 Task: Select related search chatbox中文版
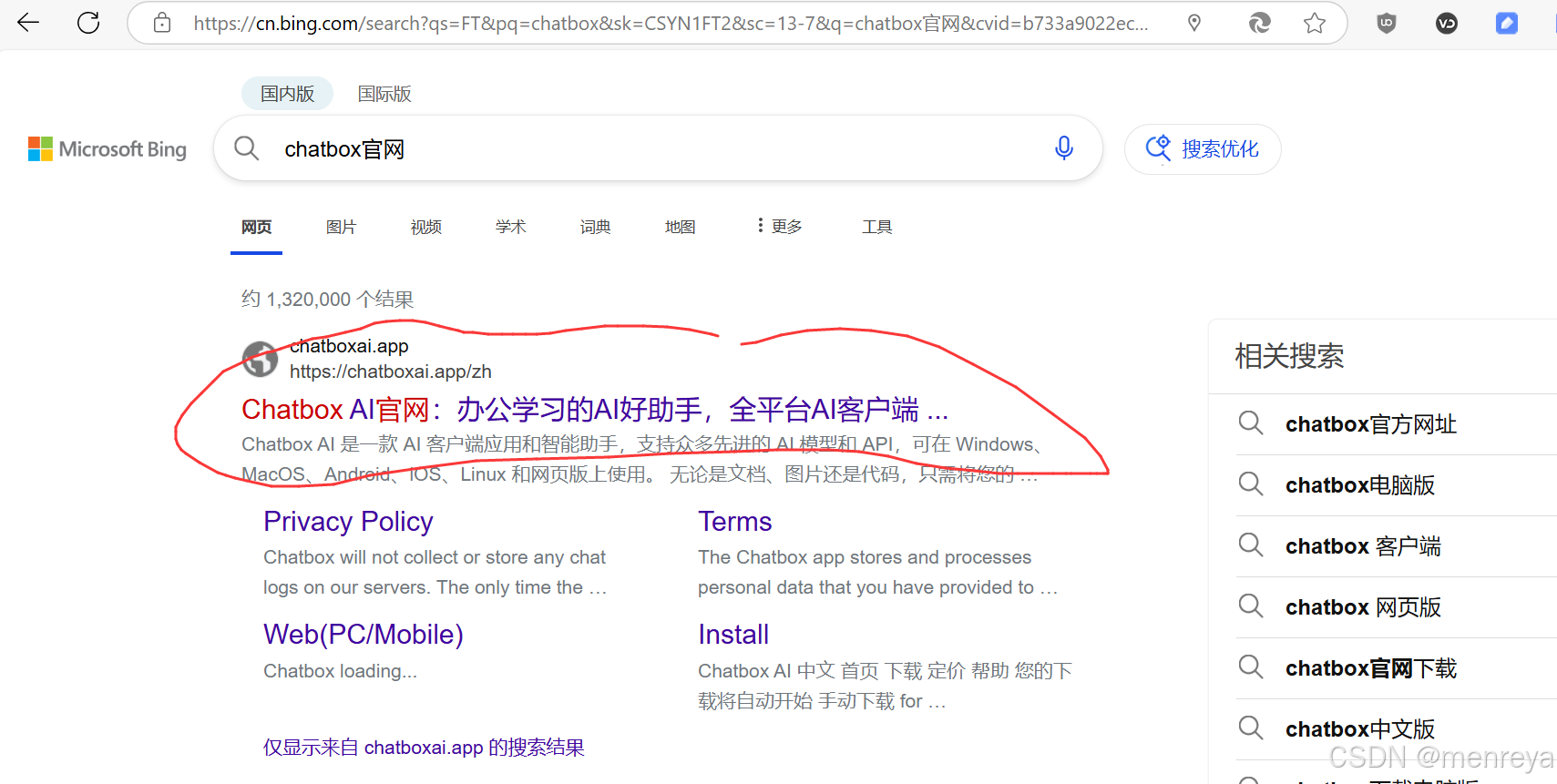(x=1360, y=729)
